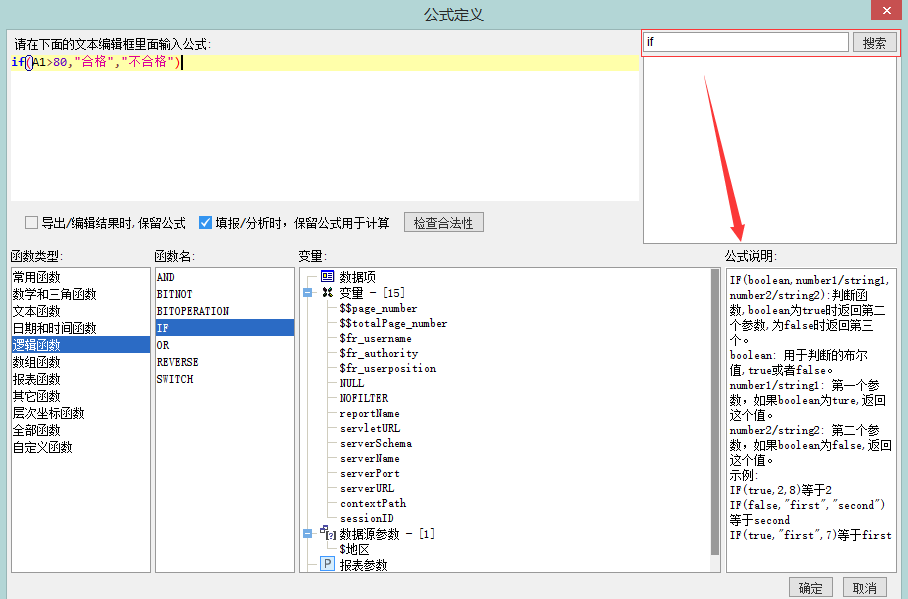The width and height of the screenshot is (908, 599).
Task: Select the 报表参数 tree item
Action: pyautogui.click(x=363, y=564)
